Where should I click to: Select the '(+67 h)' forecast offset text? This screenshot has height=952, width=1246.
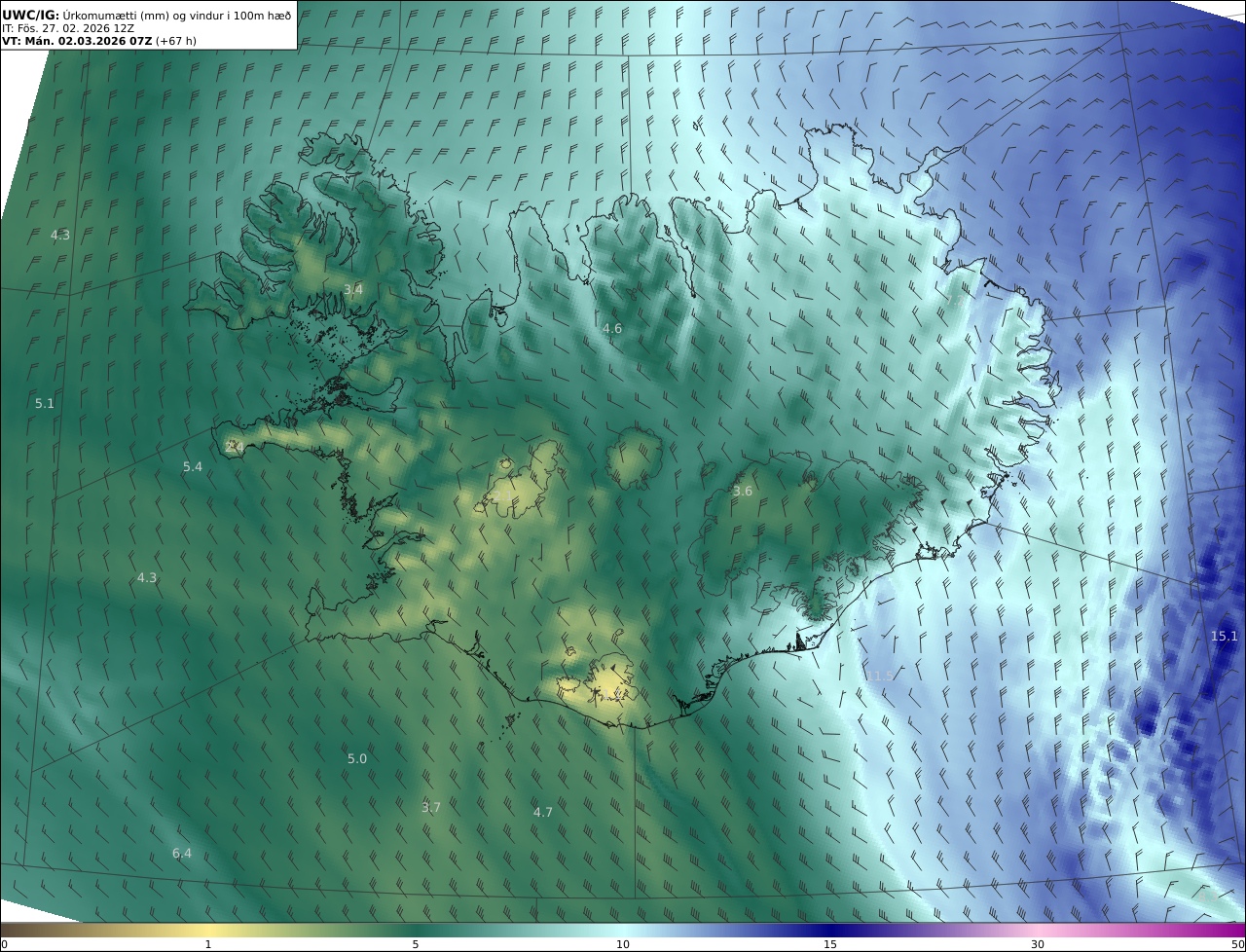(x=176, y=41)
